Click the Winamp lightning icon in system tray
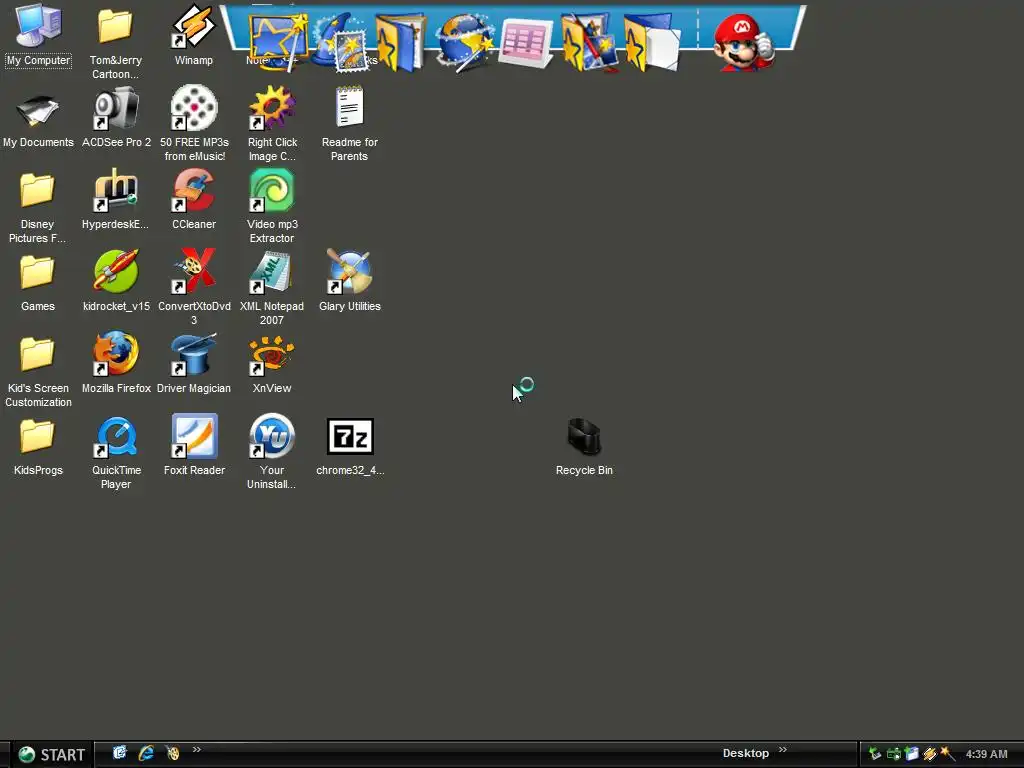 coord(929,754)
